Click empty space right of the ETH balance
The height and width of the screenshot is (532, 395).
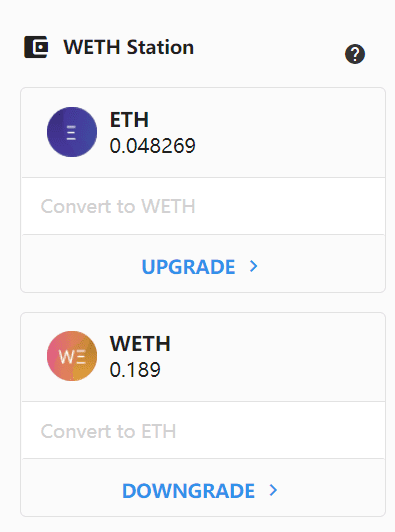click(288, 146)
